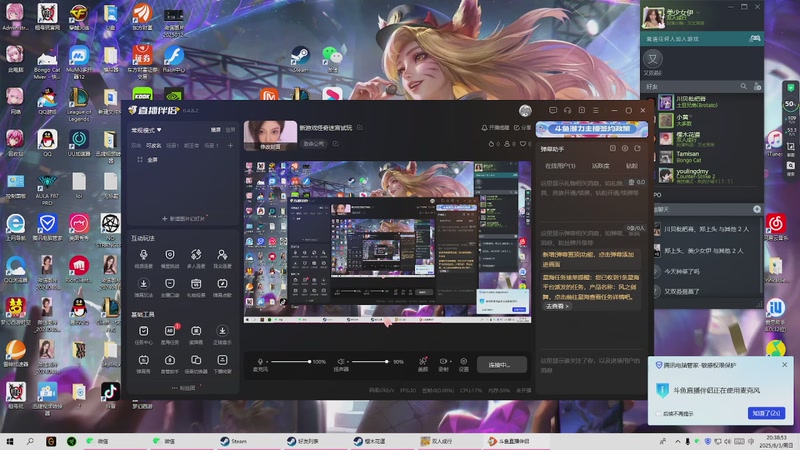
Task: Mute the 麦克风 microphone
Action: click(x=260, y=362)
